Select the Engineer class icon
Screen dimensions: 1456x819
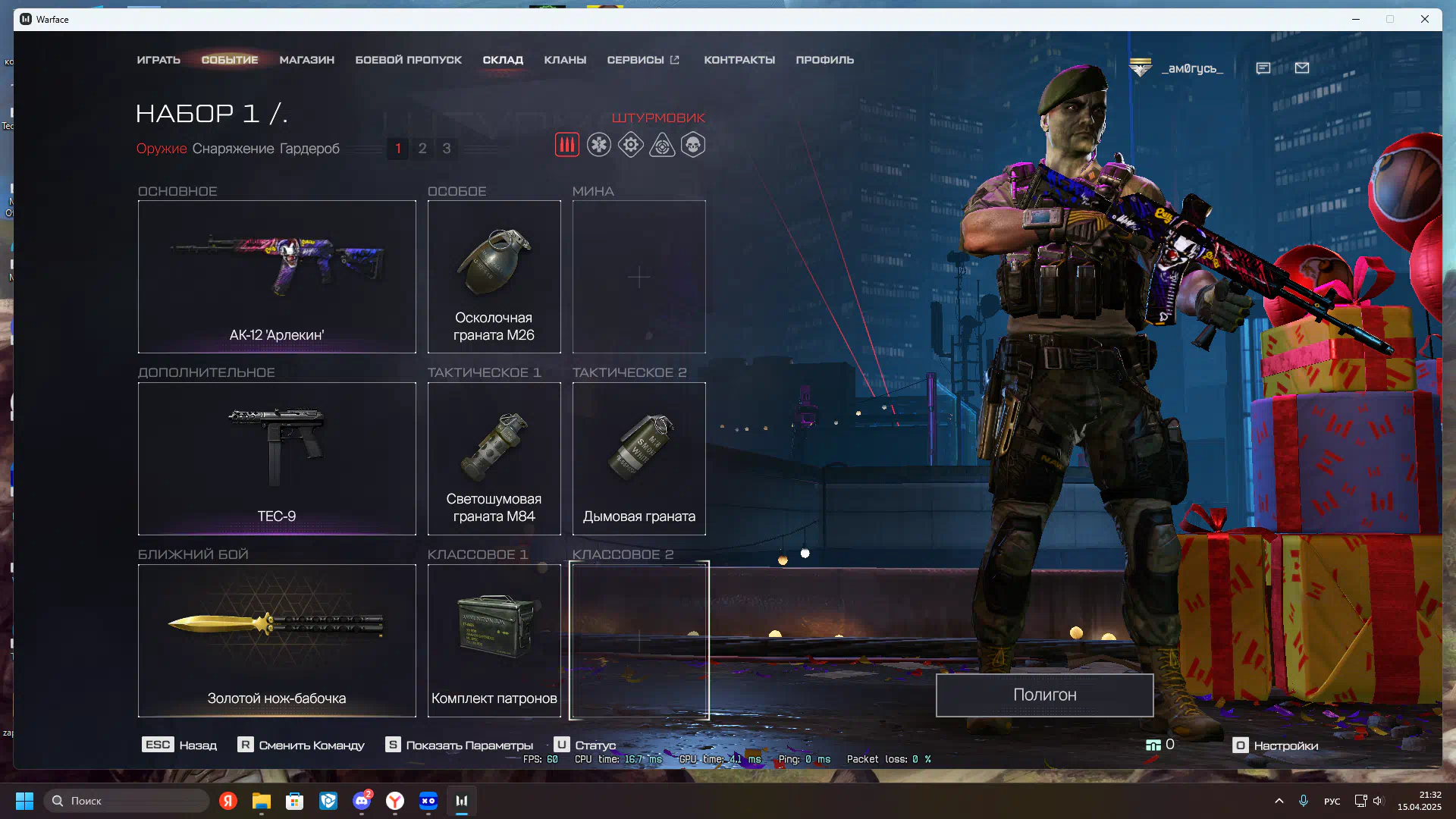(631, 145)
